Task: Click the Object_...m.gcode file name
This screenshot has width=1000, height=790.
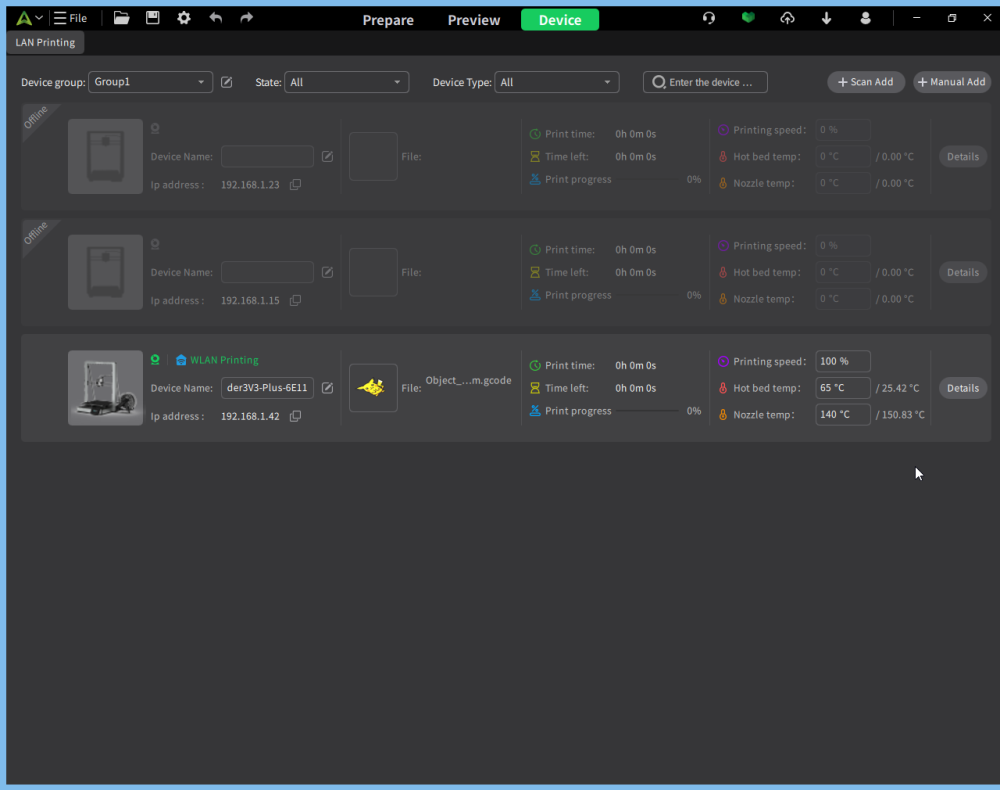Action: point(468,381)
